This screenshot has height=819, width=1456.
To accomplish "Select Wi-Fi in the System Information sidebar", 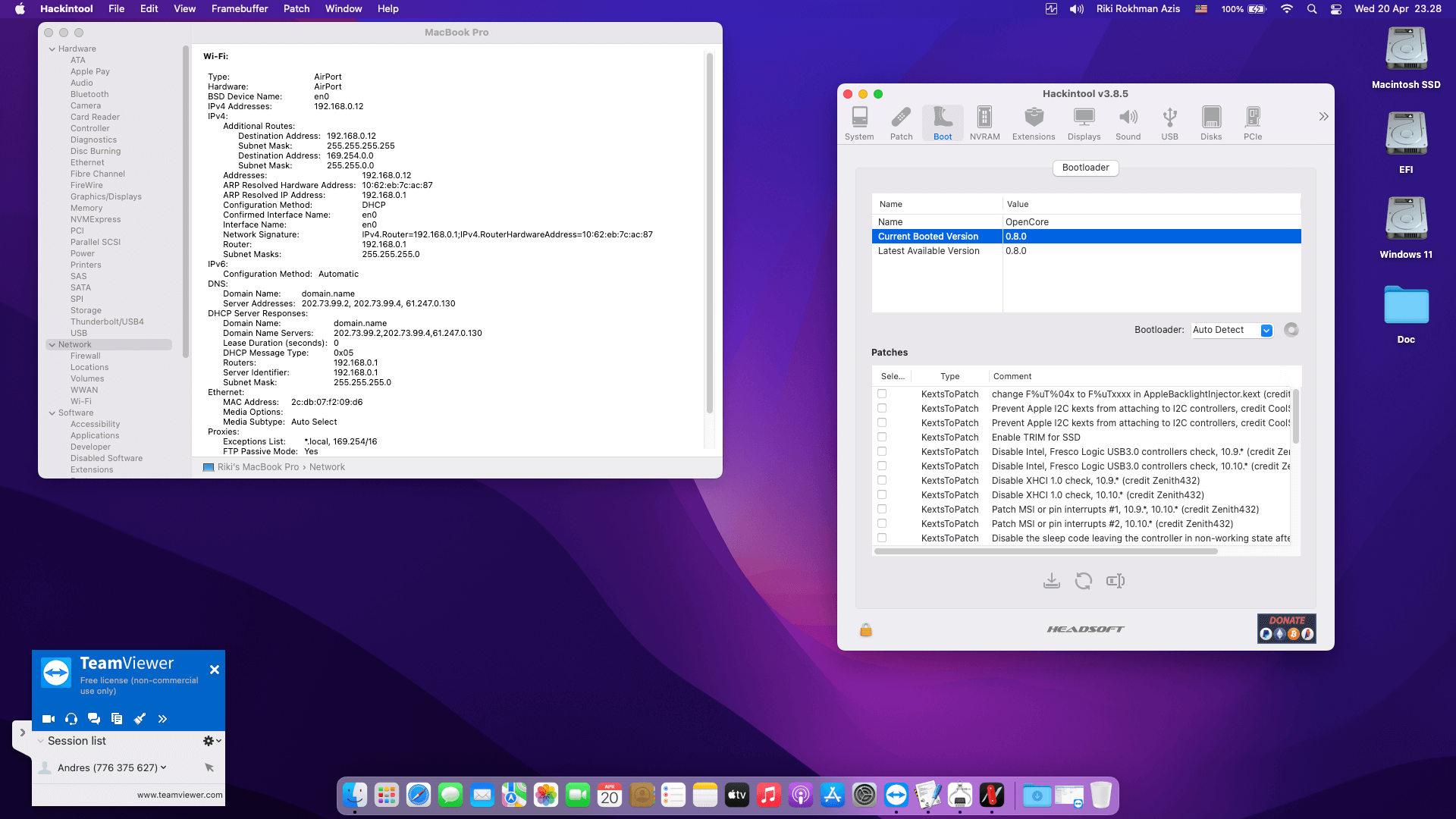I will 81,401.
